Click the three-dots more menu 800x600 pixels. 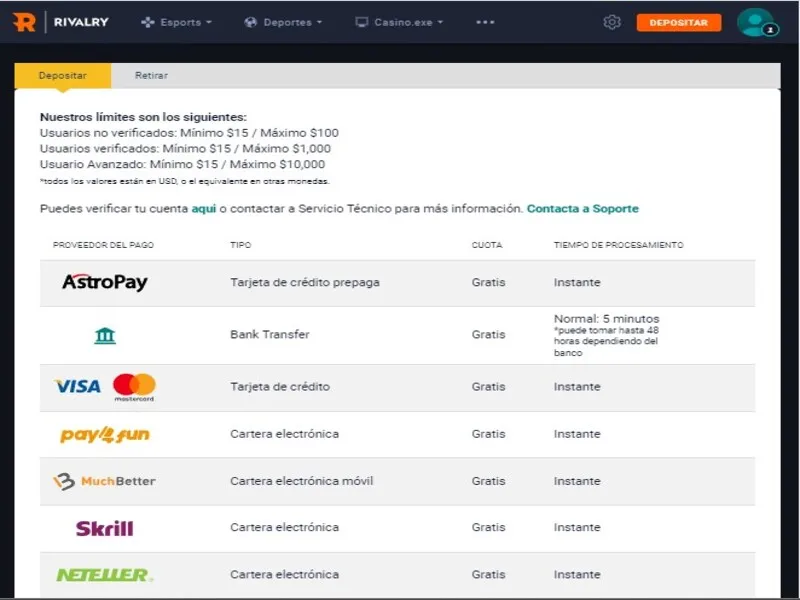pos(485,22)
